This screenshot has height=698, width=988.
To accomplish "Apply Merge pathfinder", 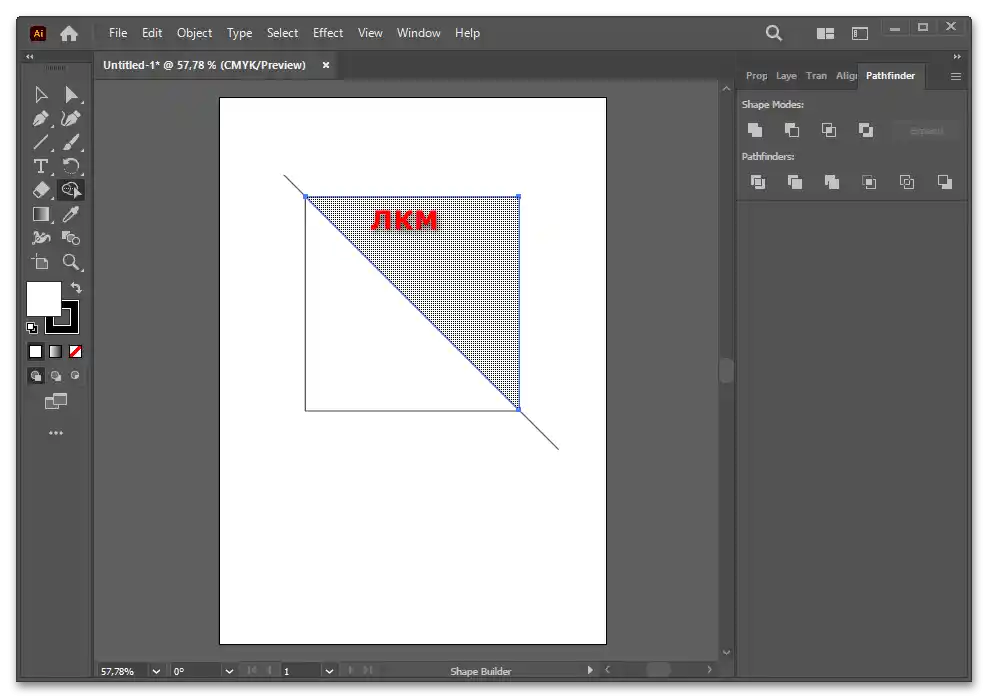I will click(832, 182).
